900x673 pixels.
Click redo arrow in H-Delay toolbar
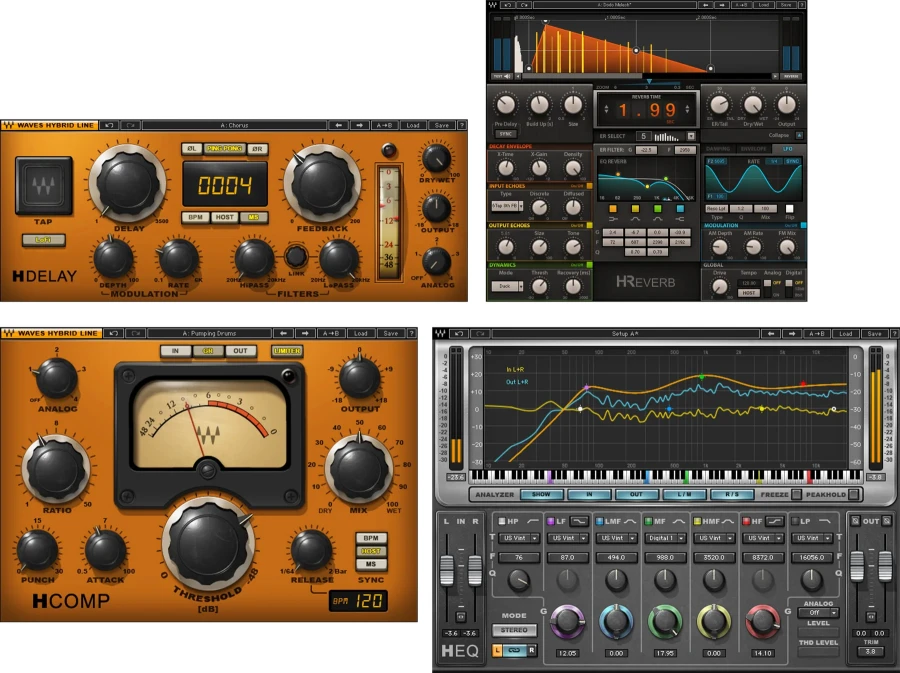pos(130,125)
